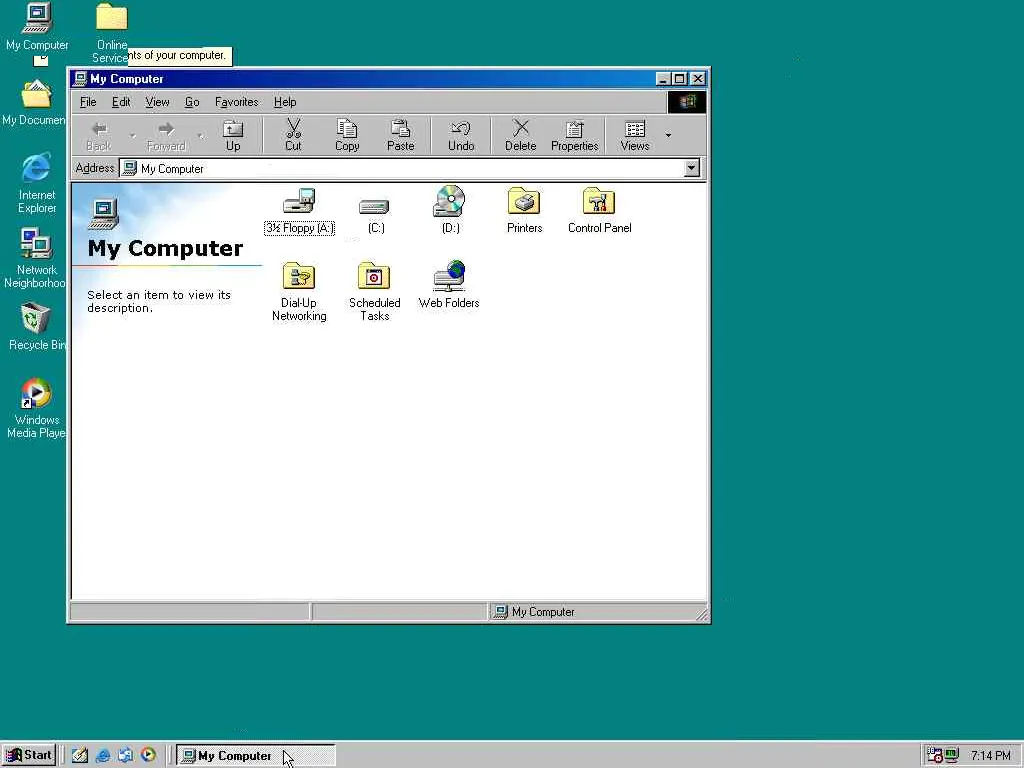This screenshot has width=1024, height=768.
Task: Open the Go menu
Action: [x=192, y=102]
